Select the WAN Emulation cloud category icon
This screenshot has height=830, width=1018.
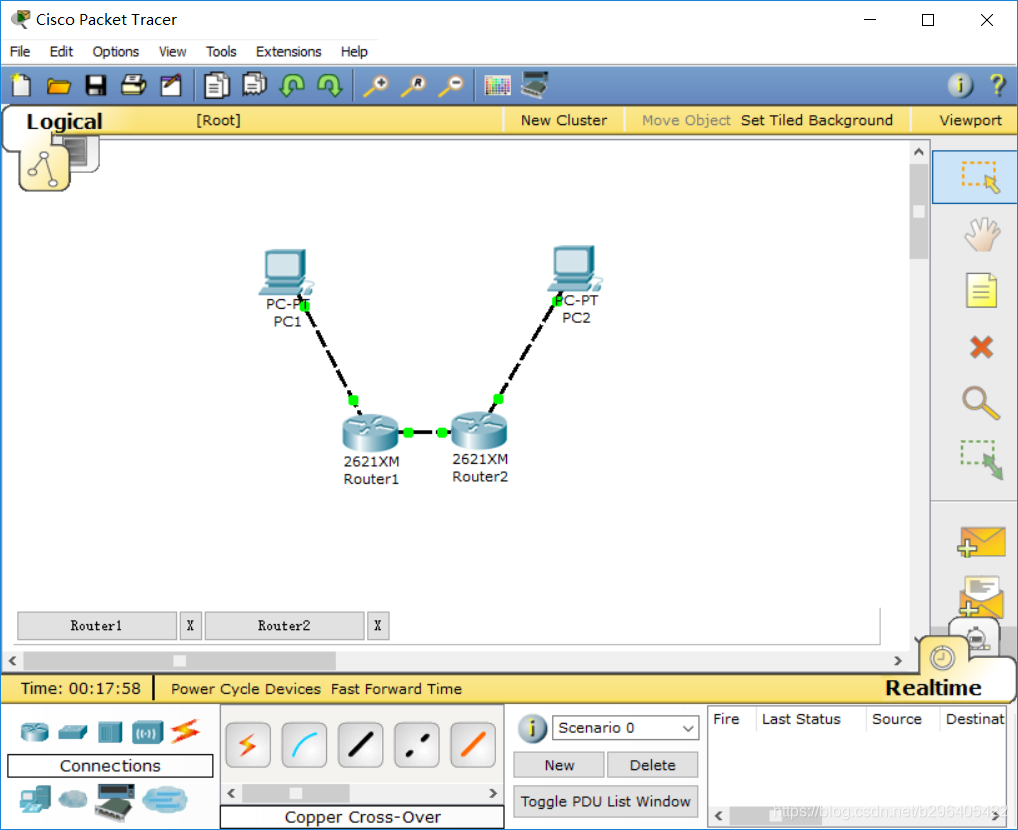point(73,798)
